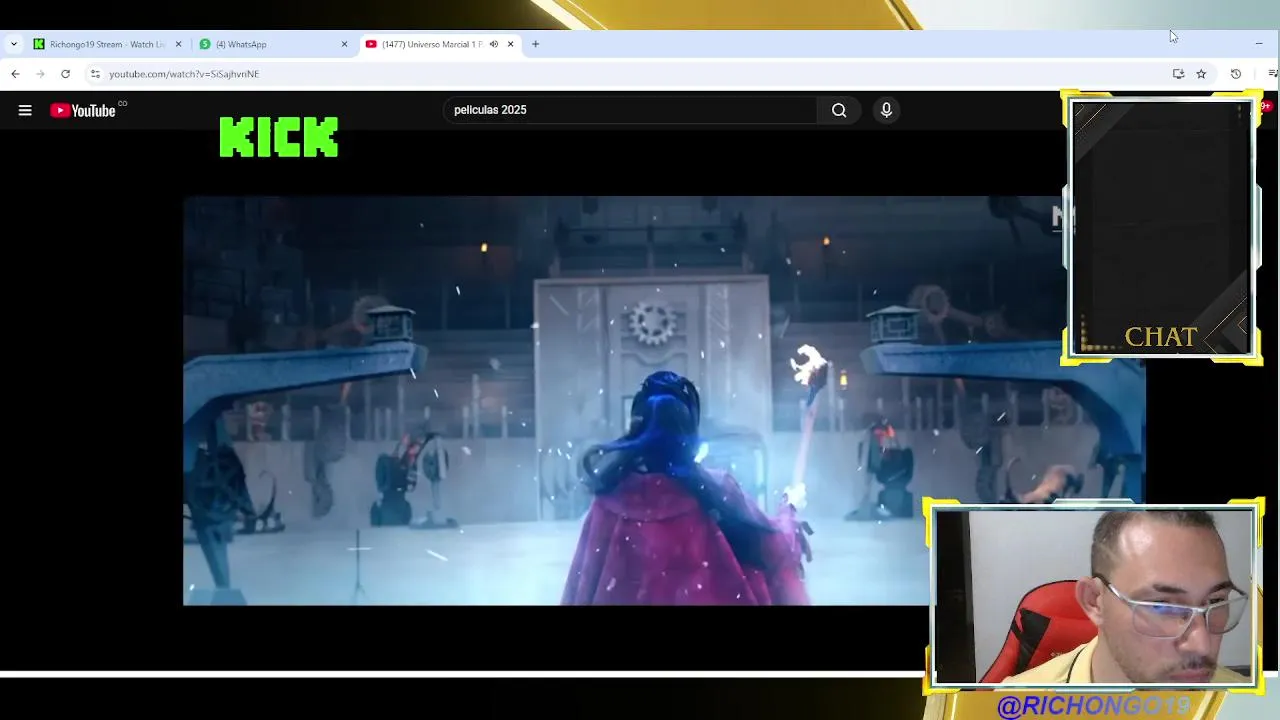This screenshot has width=1280, height=720.
Task: Switch to the Richongo19 Stream tab
Action: click(108, 44)
